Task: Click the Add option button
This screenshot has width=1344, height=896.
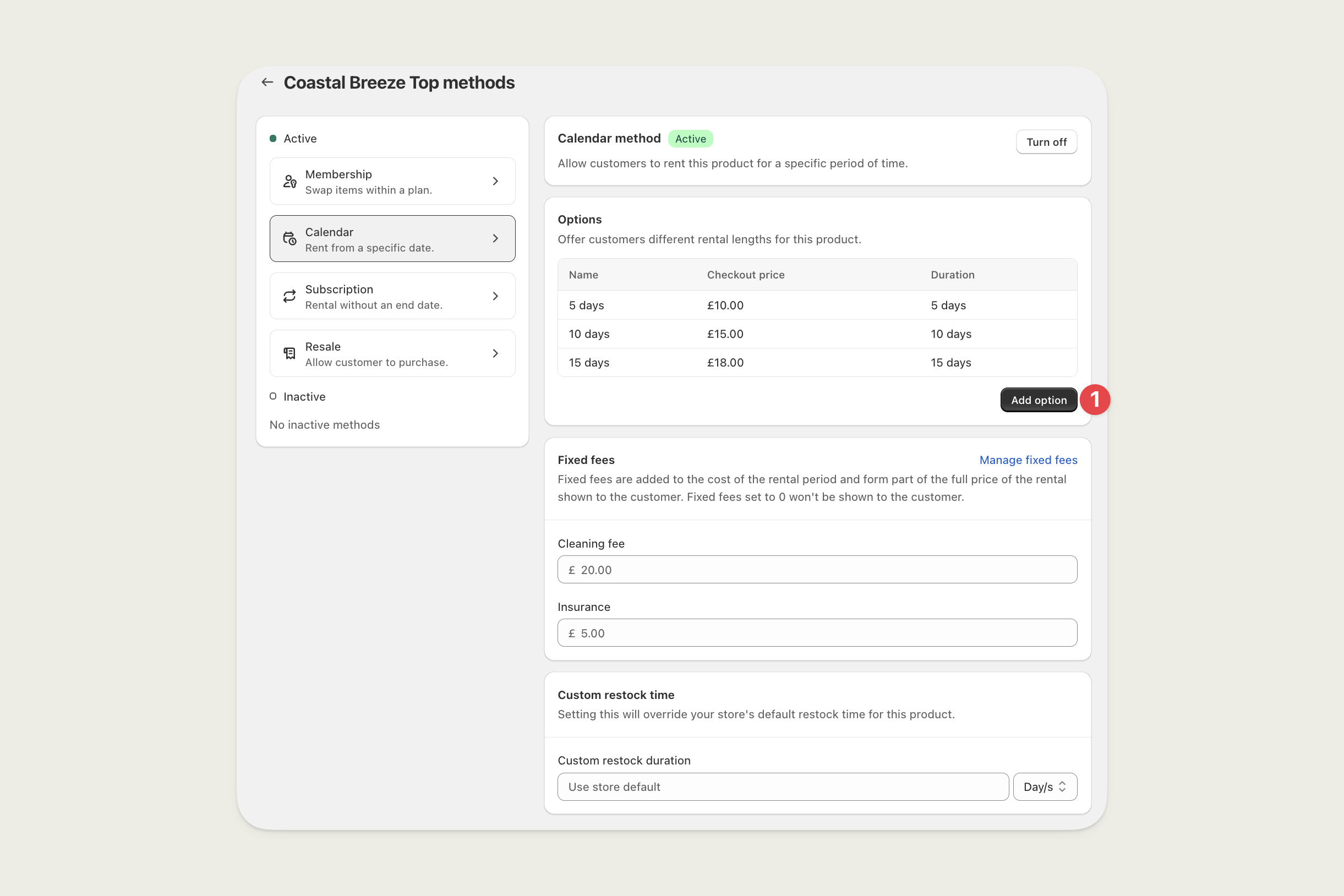Action: coord(1039,400)
